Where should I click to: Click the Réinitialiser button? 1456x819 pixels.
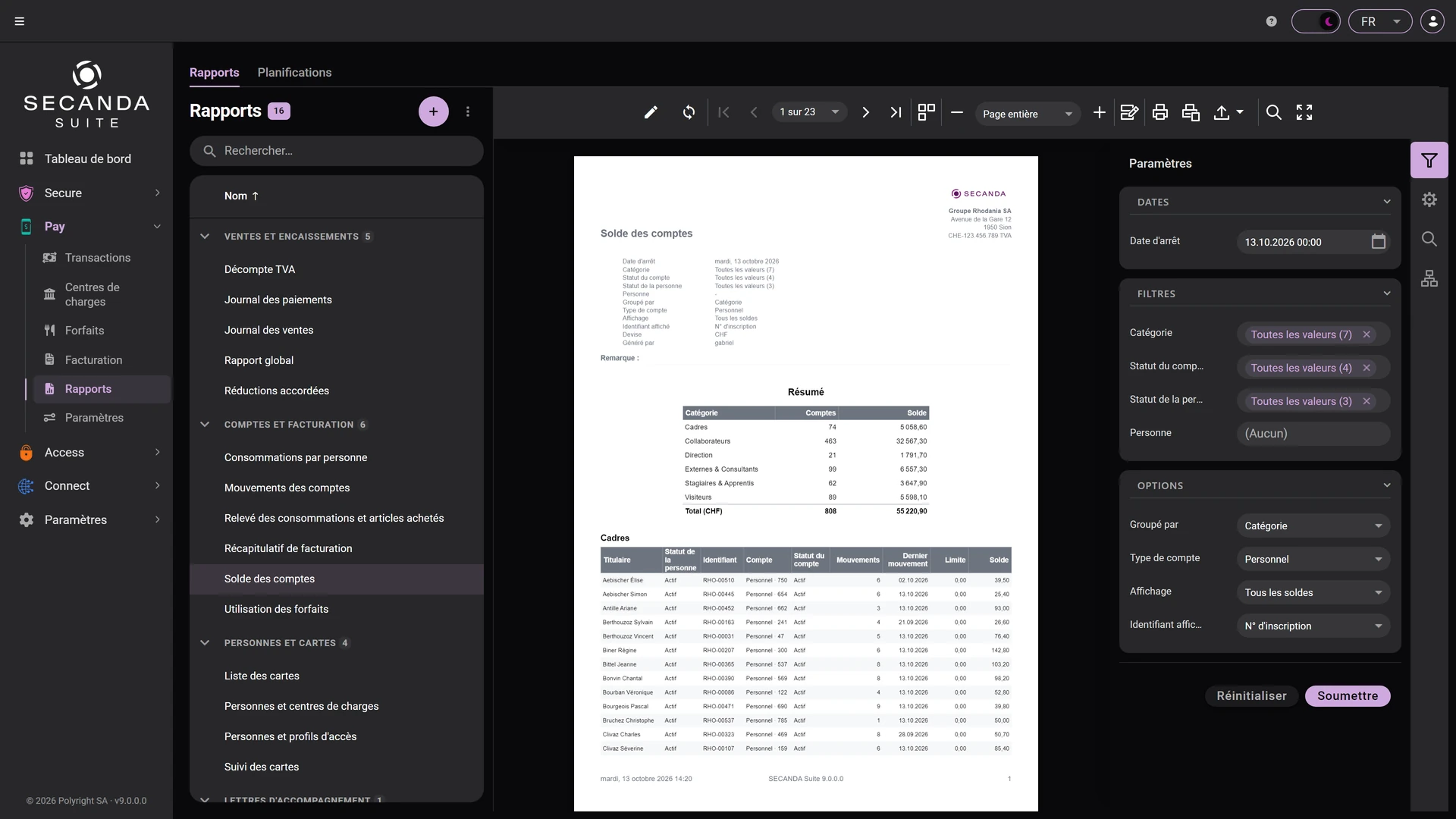point(1251,695)
